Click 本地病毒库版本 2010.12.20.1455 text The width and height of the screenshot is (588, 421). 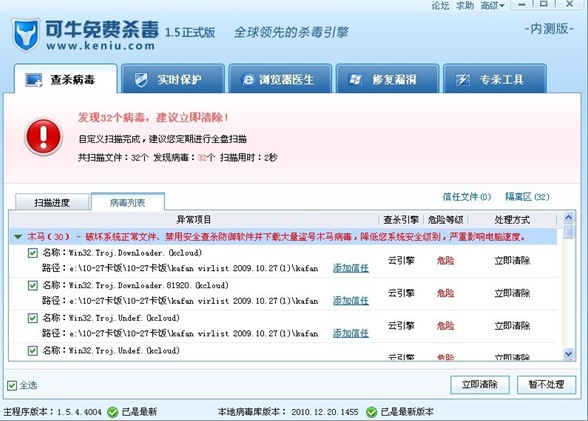coord(288,412)
